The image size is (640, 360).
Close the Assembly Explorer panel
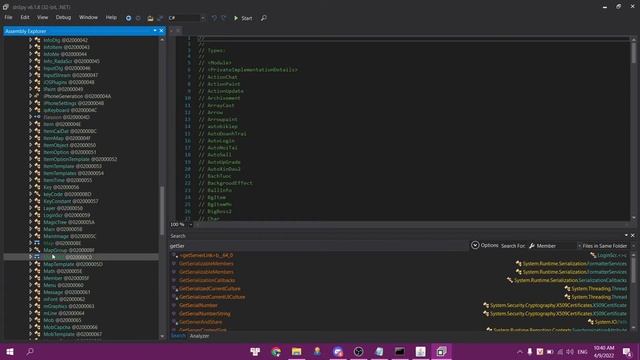[x=161, y=31]
